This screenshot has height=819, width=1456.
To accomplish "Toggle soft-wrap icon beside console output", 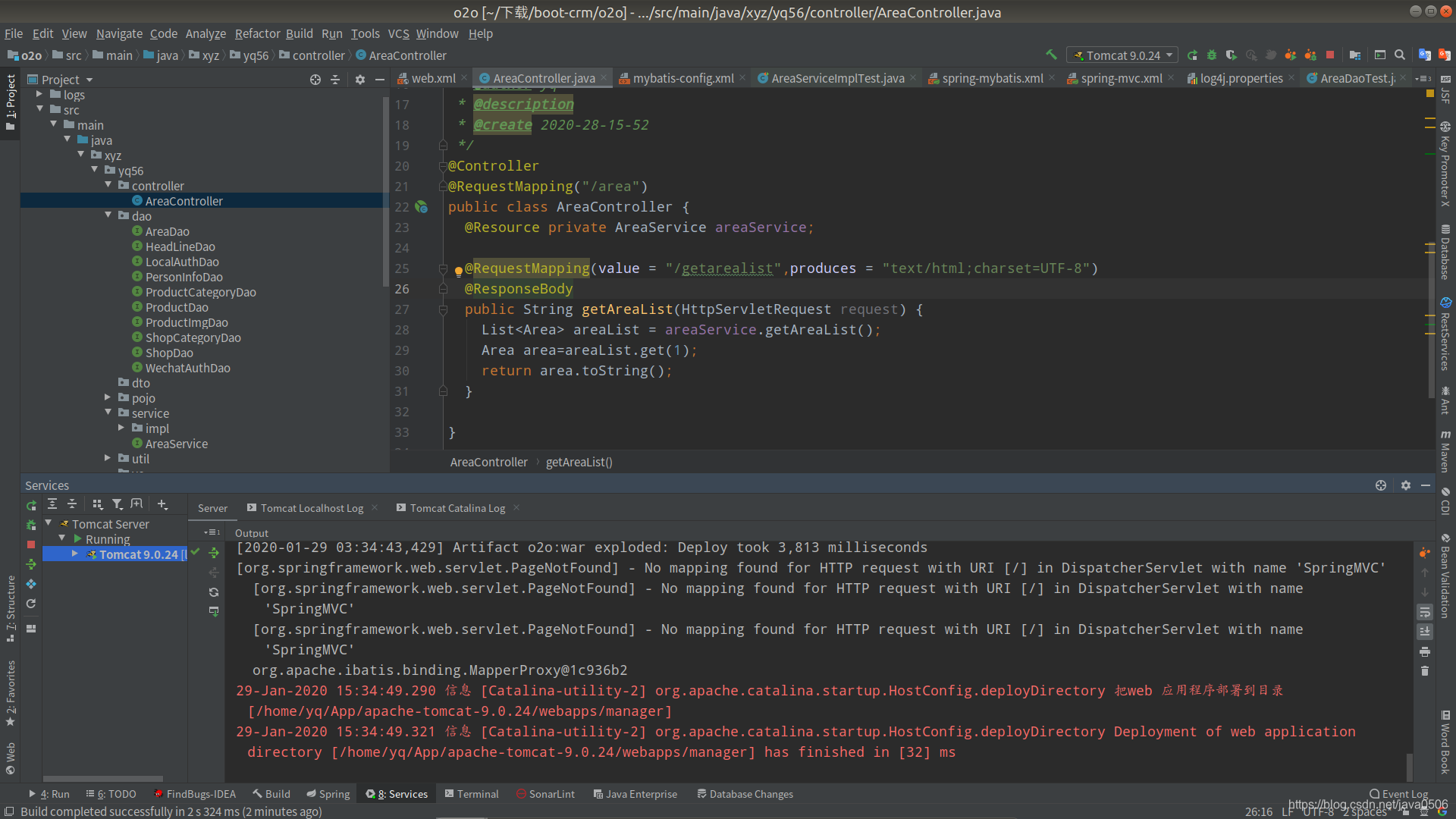I will pyautogui.click(x=1425, y=612).
